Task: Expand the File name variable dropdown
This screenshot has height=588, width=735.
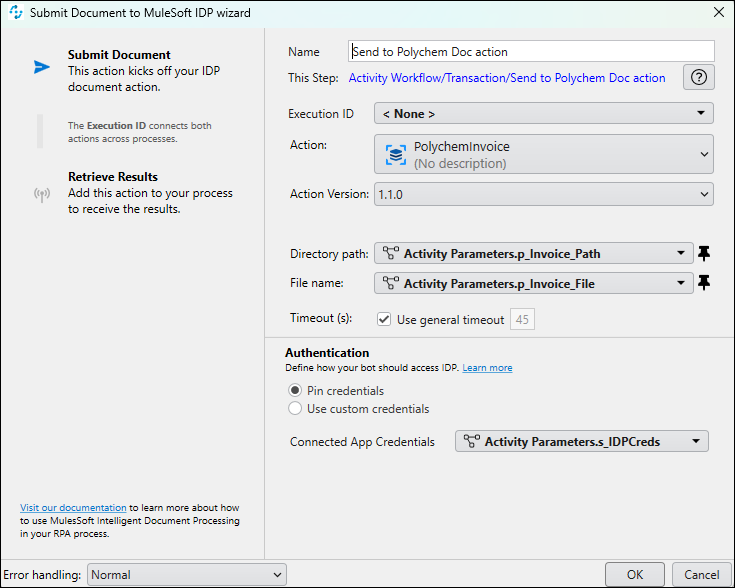Action: [x=681, y=283]
